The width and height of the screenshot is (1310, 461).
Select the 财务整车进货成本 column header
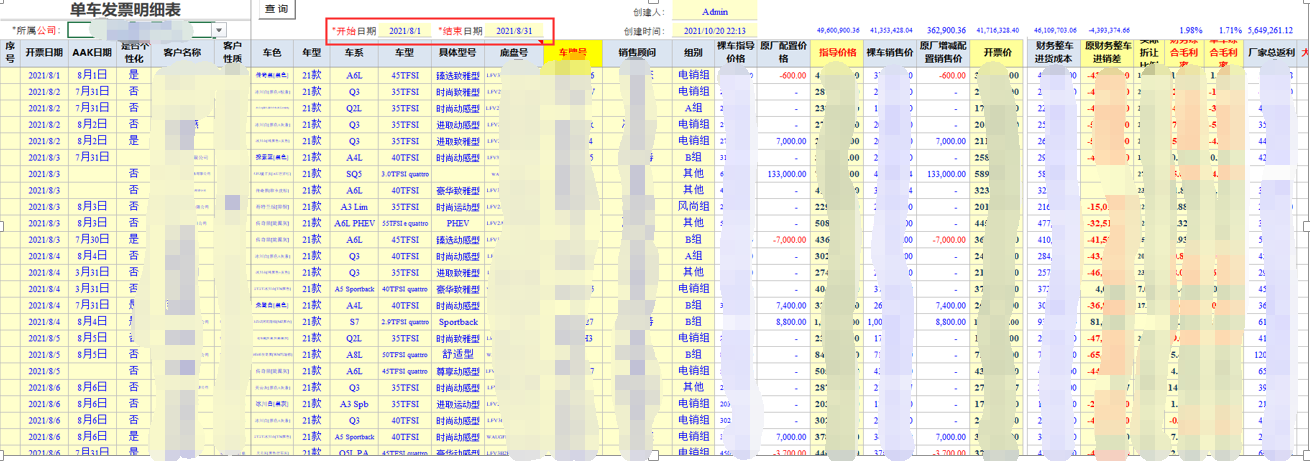pyautogui.click(x=1055, y=53)
